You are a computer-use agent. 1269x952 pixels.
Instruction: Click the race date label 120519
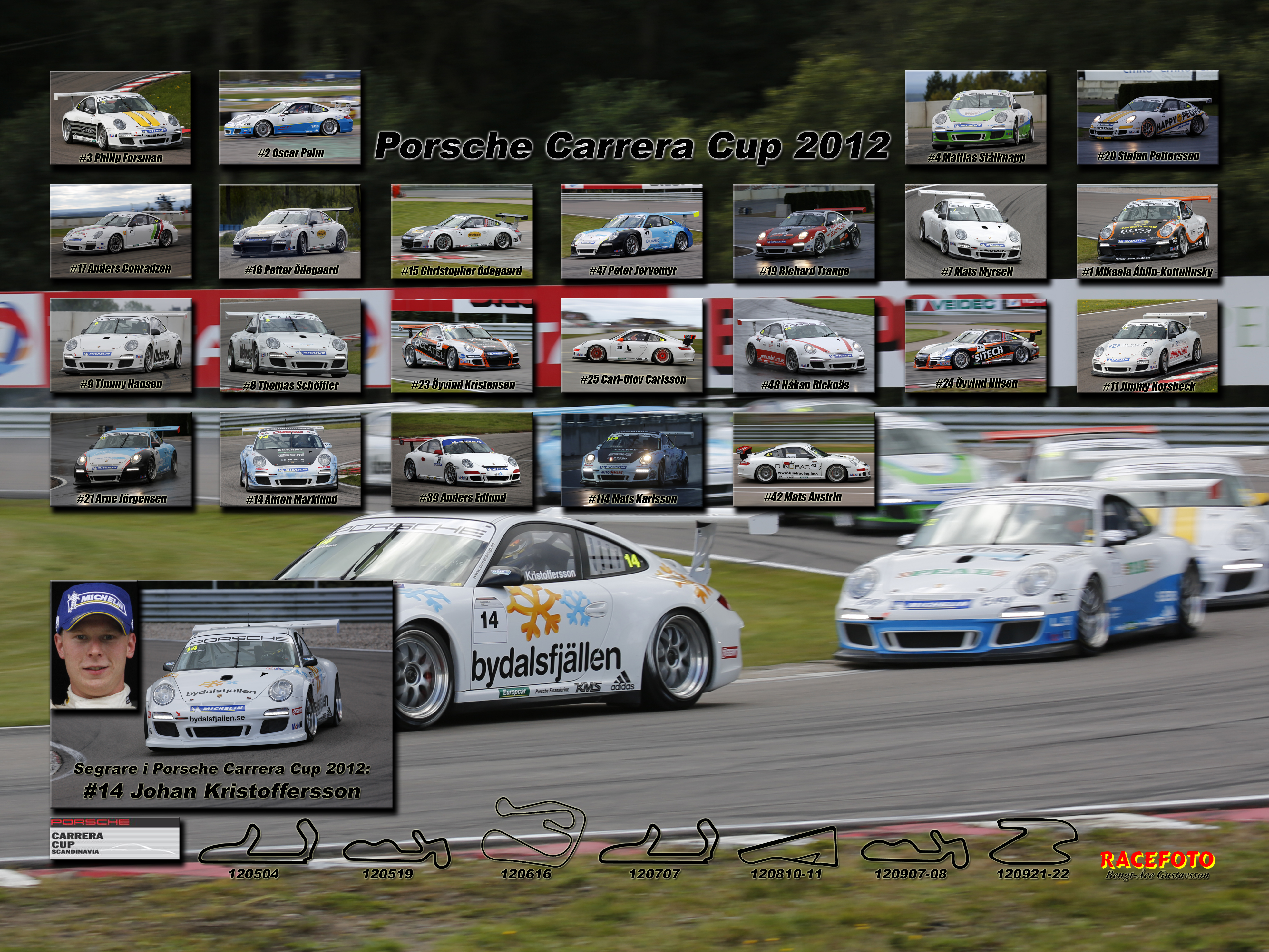[x=388, y=874]
